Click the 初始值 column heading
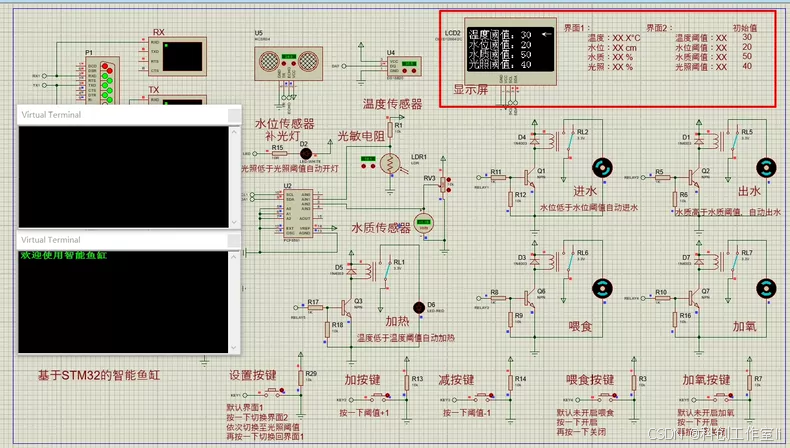Image resolution: width=790 pixels, height=448 pixels. [x=745, y=28]
